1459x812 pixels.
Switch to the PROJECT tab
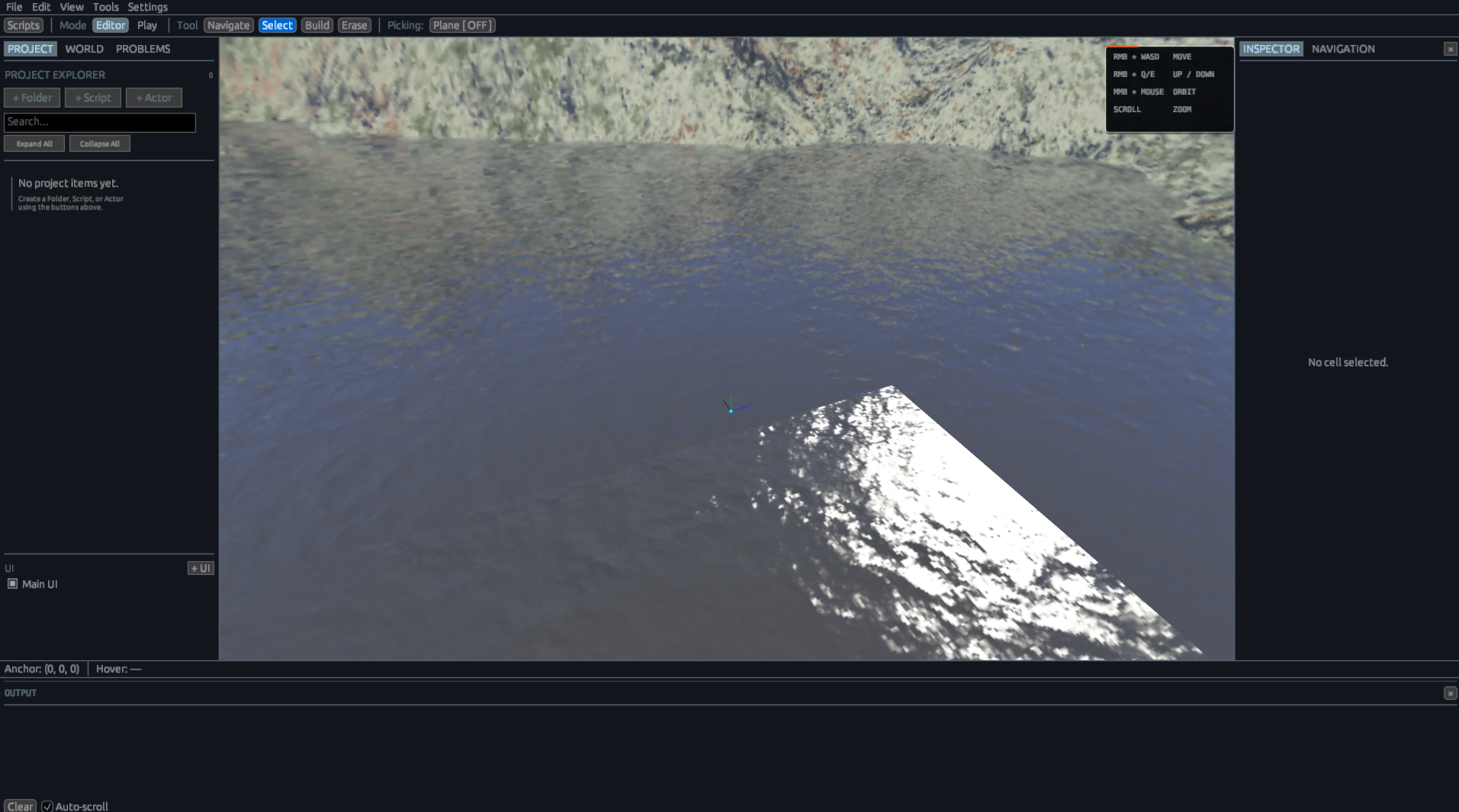[31, 49]
